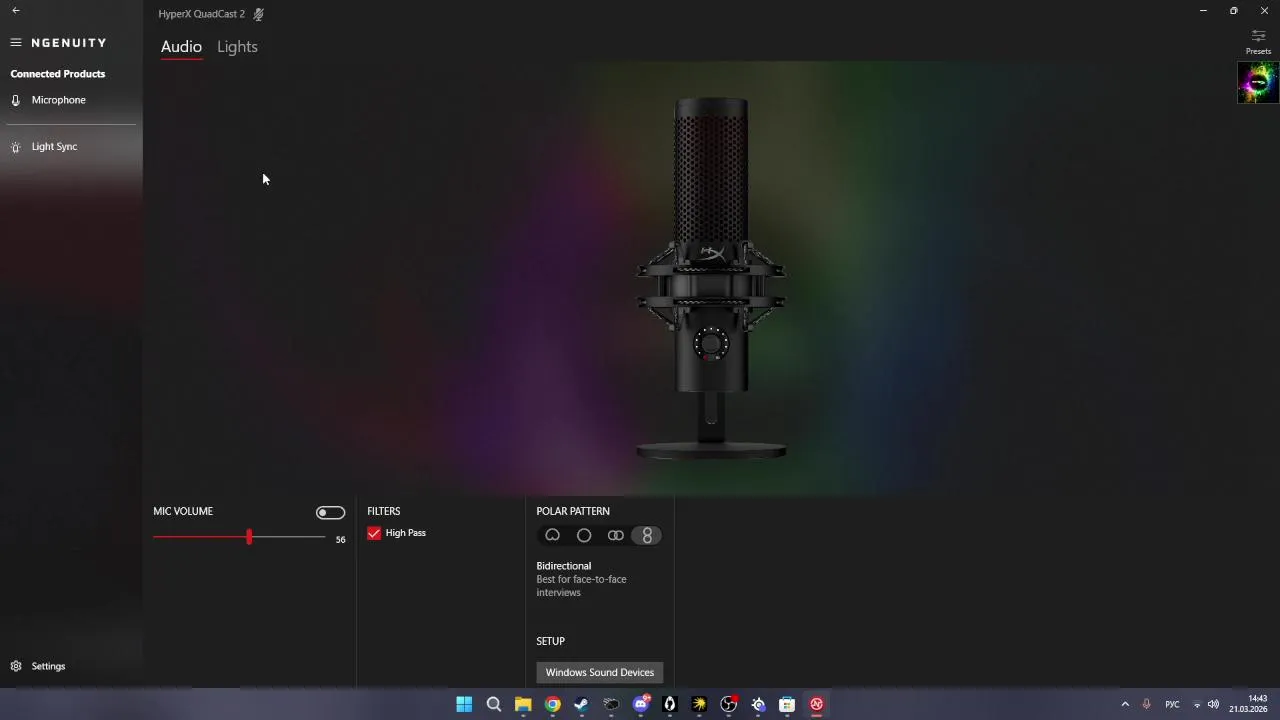Open Discord from the taskbar

641,704
